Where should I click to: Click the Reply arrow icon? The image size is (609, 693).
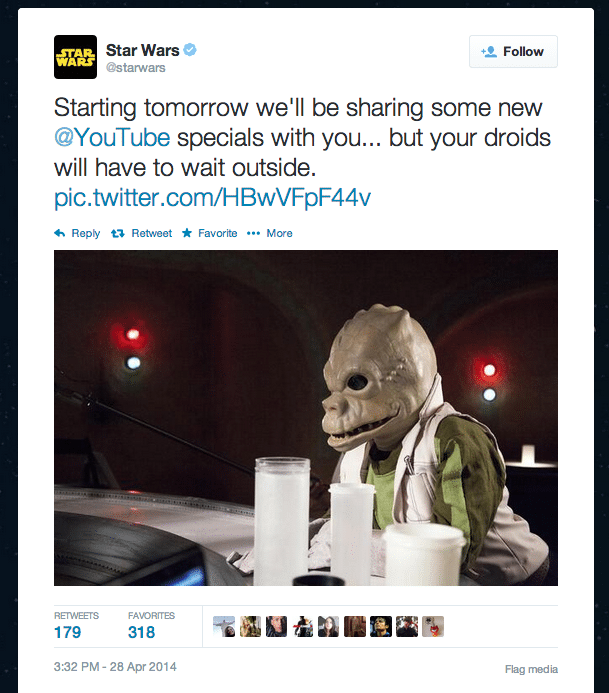(x=60, y=233)
